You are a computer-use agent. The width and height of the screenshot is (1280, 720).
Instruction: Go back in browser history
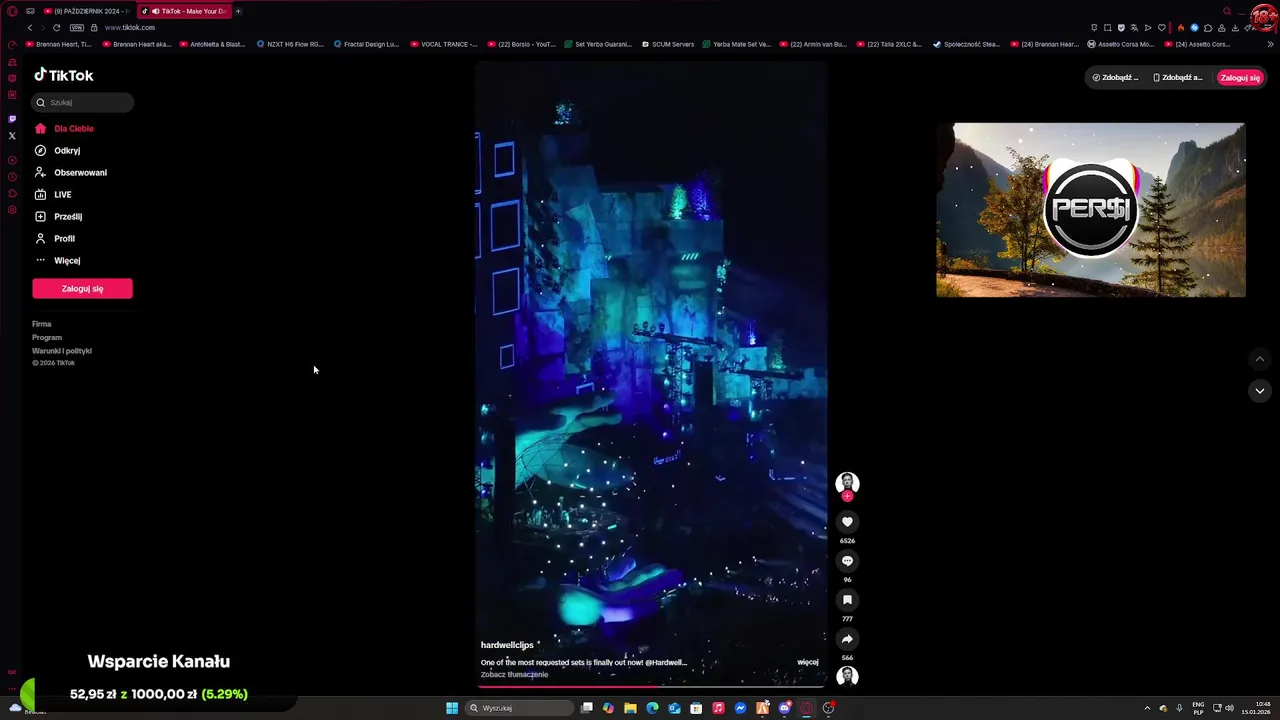(30, 28)
